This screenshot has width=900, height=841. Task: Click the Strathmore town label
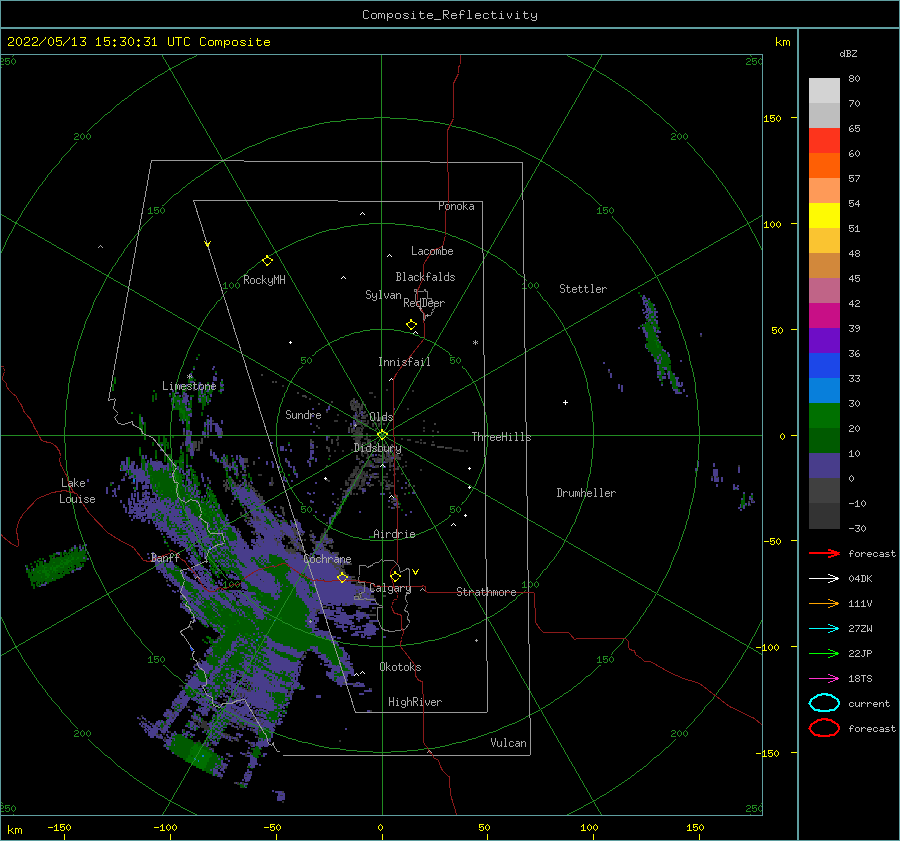486,592
